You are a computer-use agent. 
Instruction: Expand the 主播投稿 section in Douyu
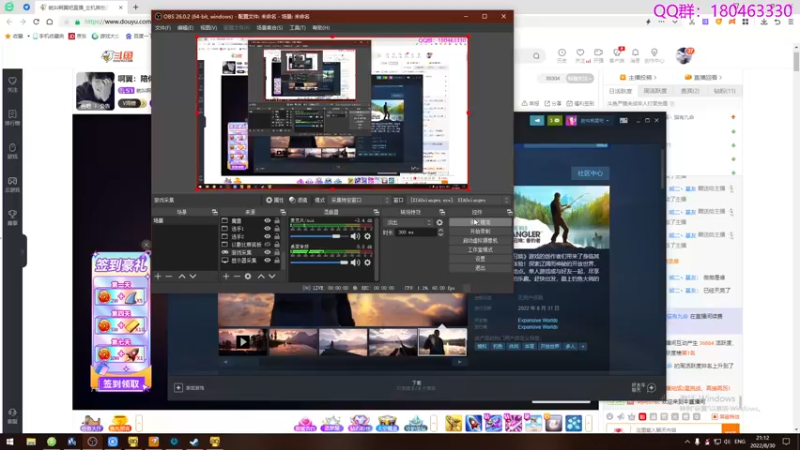(x=638, y=78)
